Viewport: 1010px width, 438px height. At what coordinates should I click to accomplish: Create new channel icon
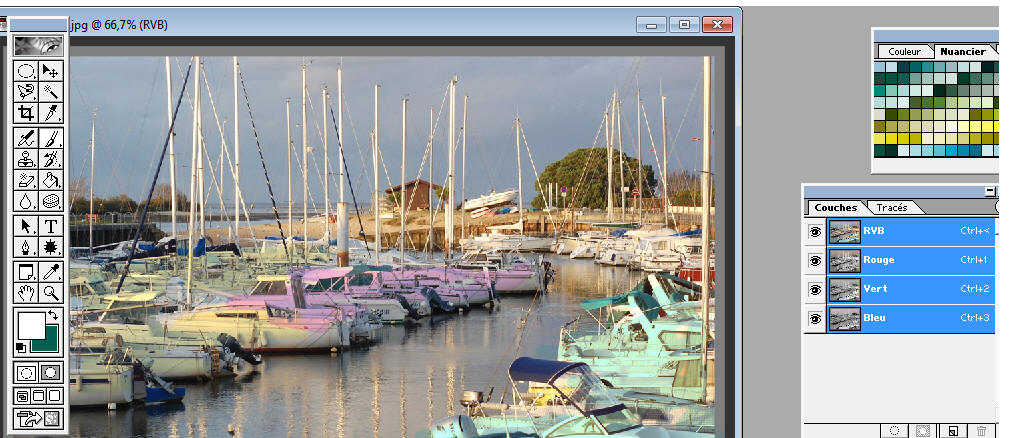coord(953,431)
